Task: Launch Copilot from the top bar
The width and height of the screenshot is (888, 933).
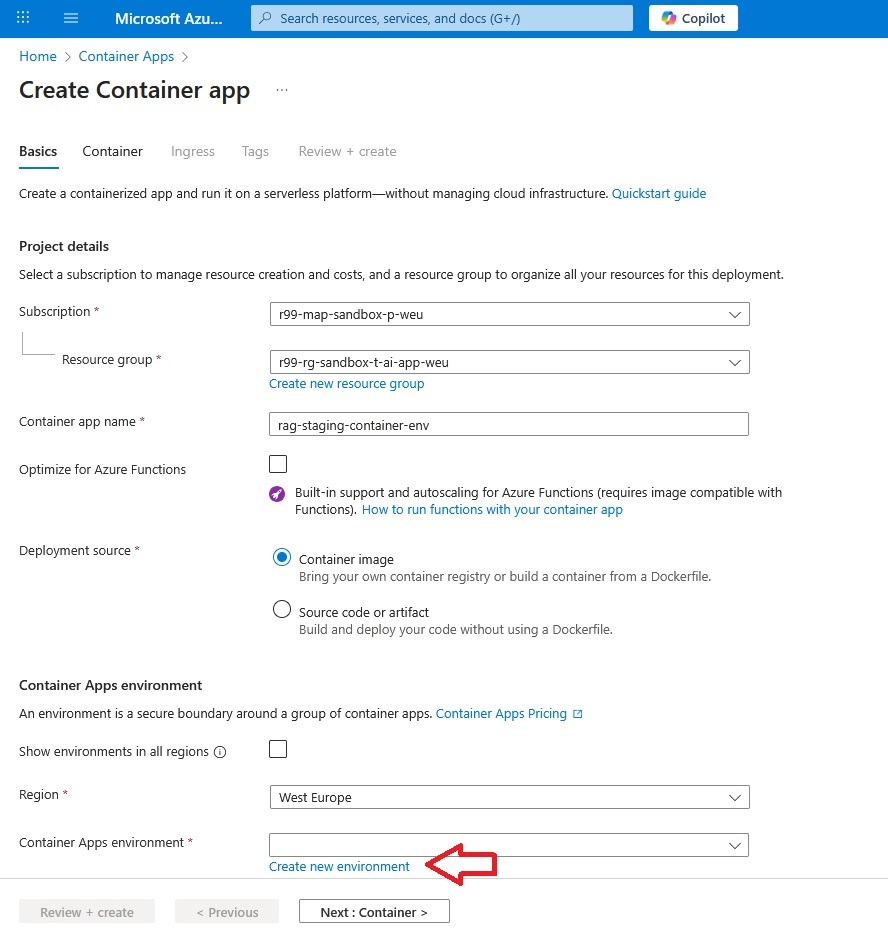Action: click(x=692, y=18)
